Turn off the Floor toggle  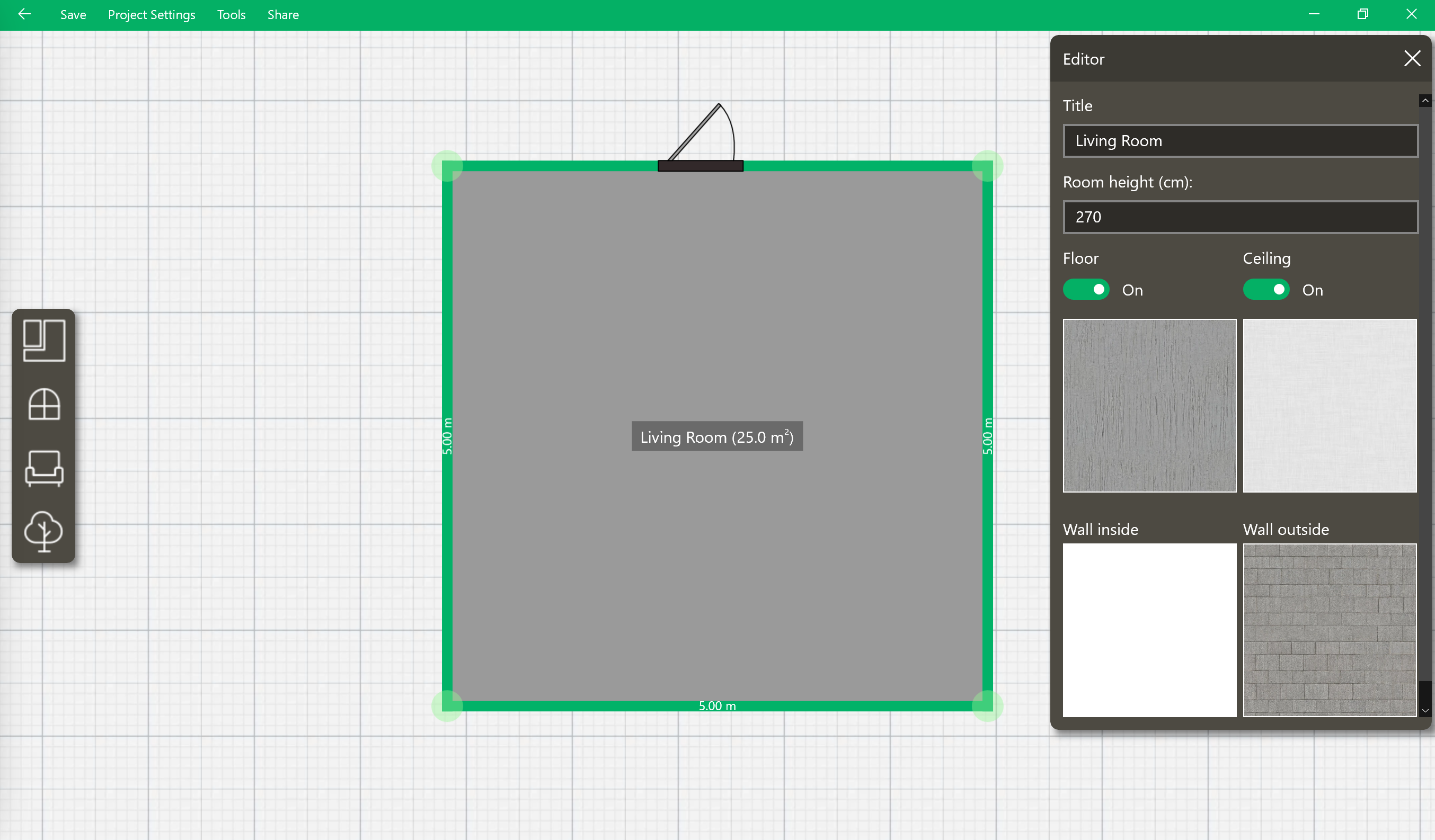pos(1086,290)
